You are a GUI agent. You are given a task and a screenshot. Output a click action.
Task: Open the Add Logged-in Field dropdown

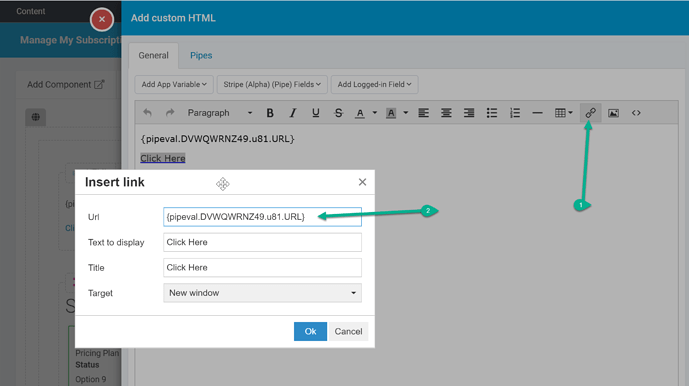click(x=374, y=84)
